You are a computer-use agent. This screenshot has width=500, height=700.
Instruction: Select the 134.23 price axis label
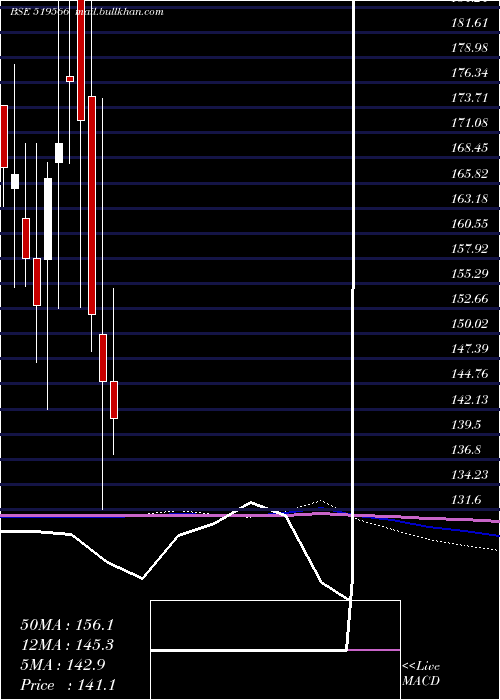(x=470, y=475)
